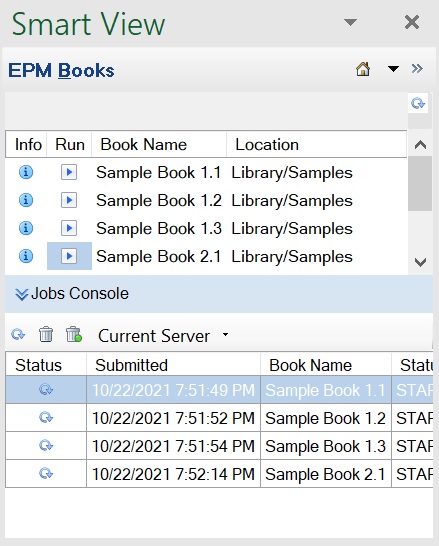Delete all completed jobs trash icon
439x546 pixels.
tap(73, 335)
